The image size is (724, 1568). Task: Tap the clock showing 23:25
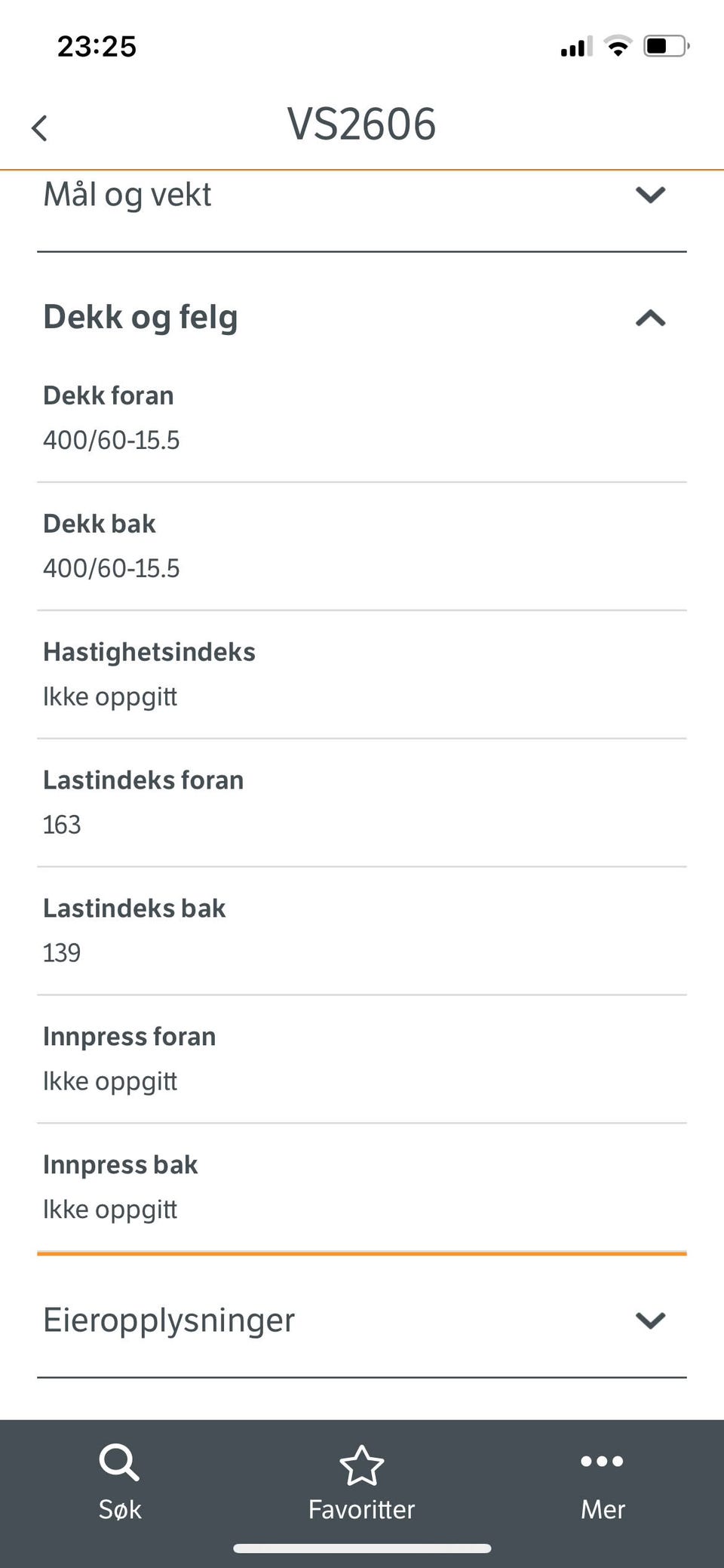[97, 47]
